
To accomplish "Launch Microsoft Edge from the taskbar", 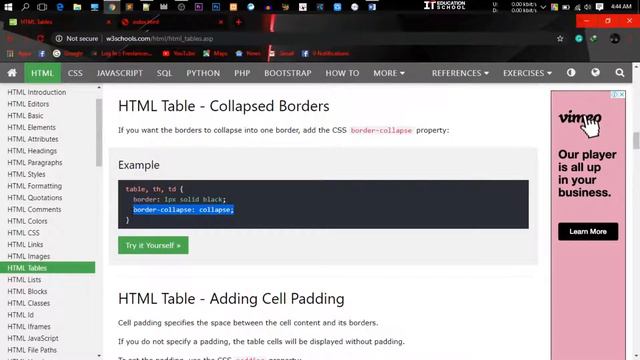I will [x=60, y=7].
